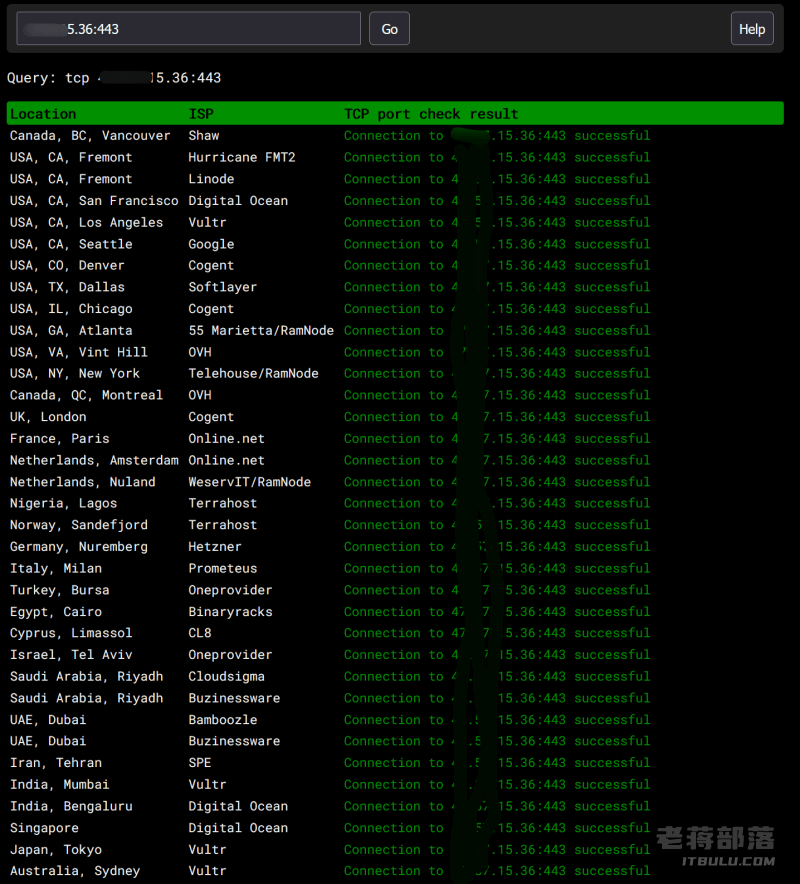The height and width of the screenshot is (884, 800).
Task: Click the Shaw ISP entry
Action: [x=204, y=136]
